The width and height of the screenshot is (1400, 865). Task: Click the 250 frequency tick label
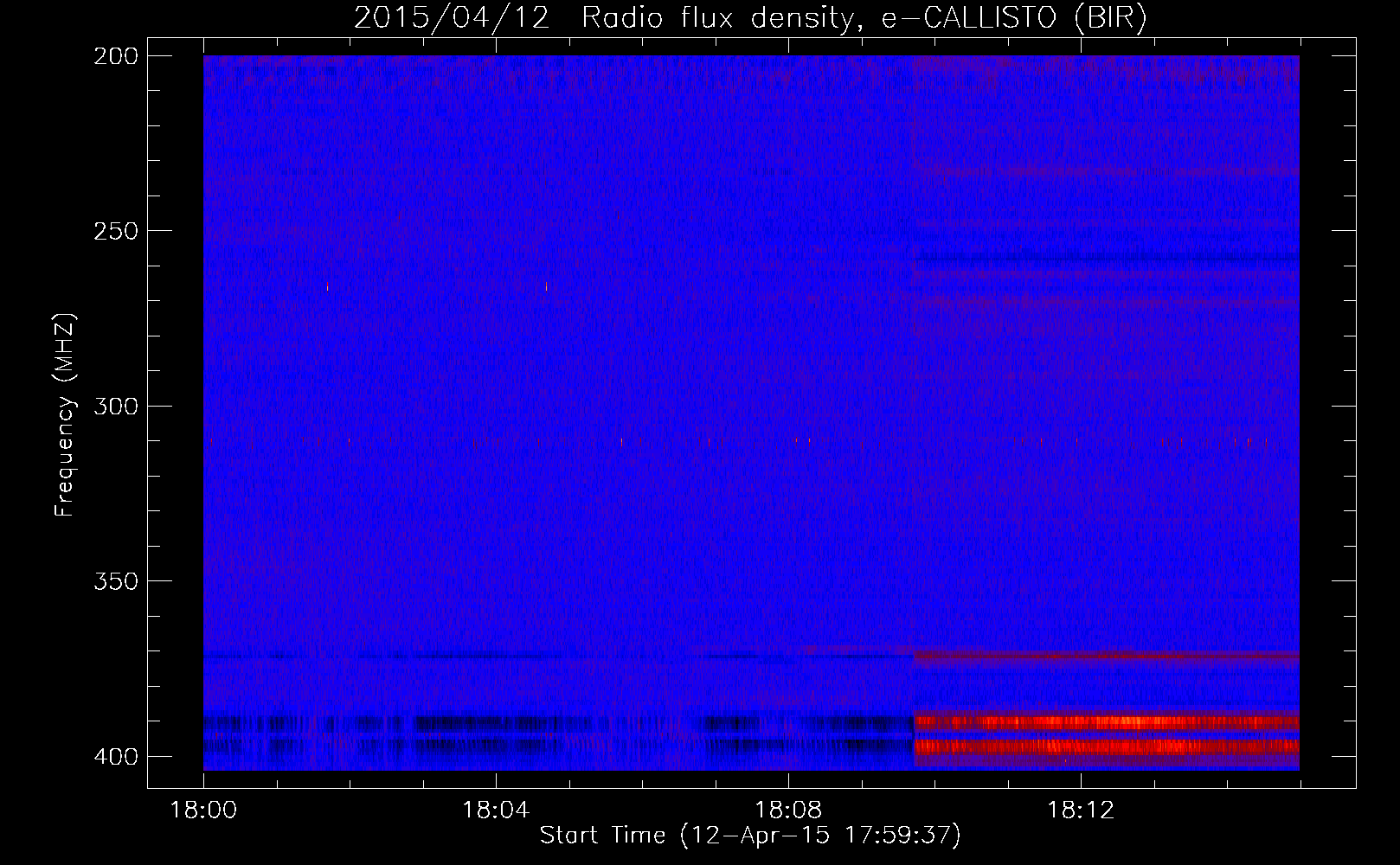(x=115, y=231)
